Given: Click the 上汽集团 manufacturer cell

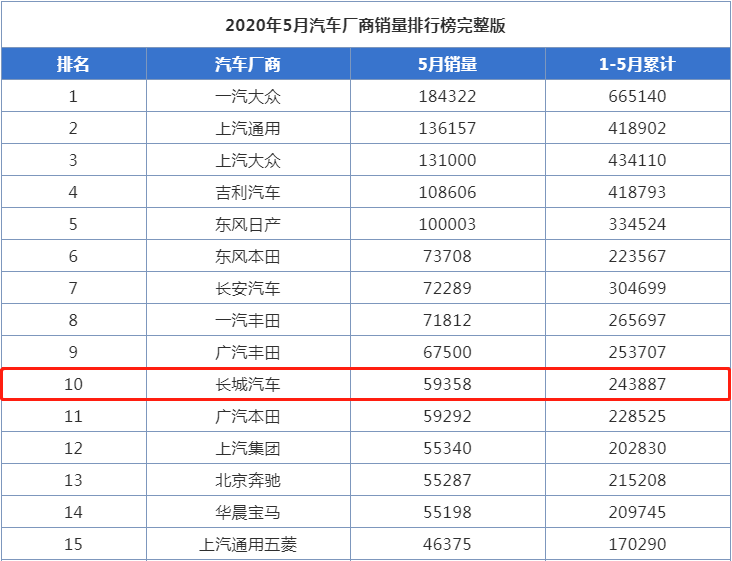Looking at the screenshot, I should 248,449.
